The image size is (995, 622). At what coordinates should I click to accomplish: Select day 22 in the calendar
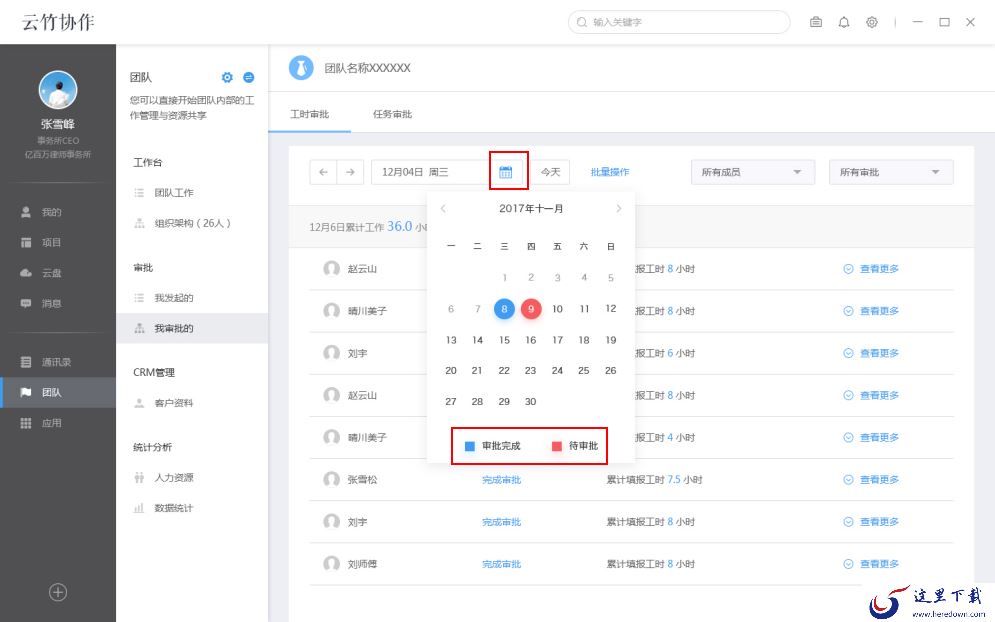(504, 371)
